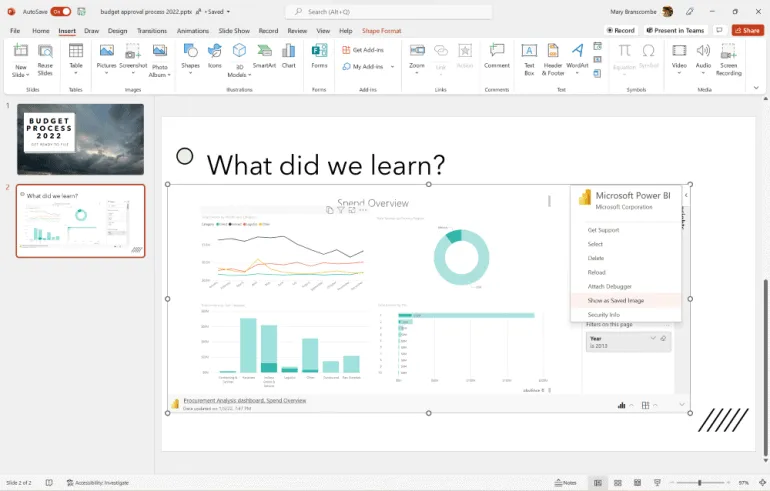Start Screen Recording

[x=729, y=60]
